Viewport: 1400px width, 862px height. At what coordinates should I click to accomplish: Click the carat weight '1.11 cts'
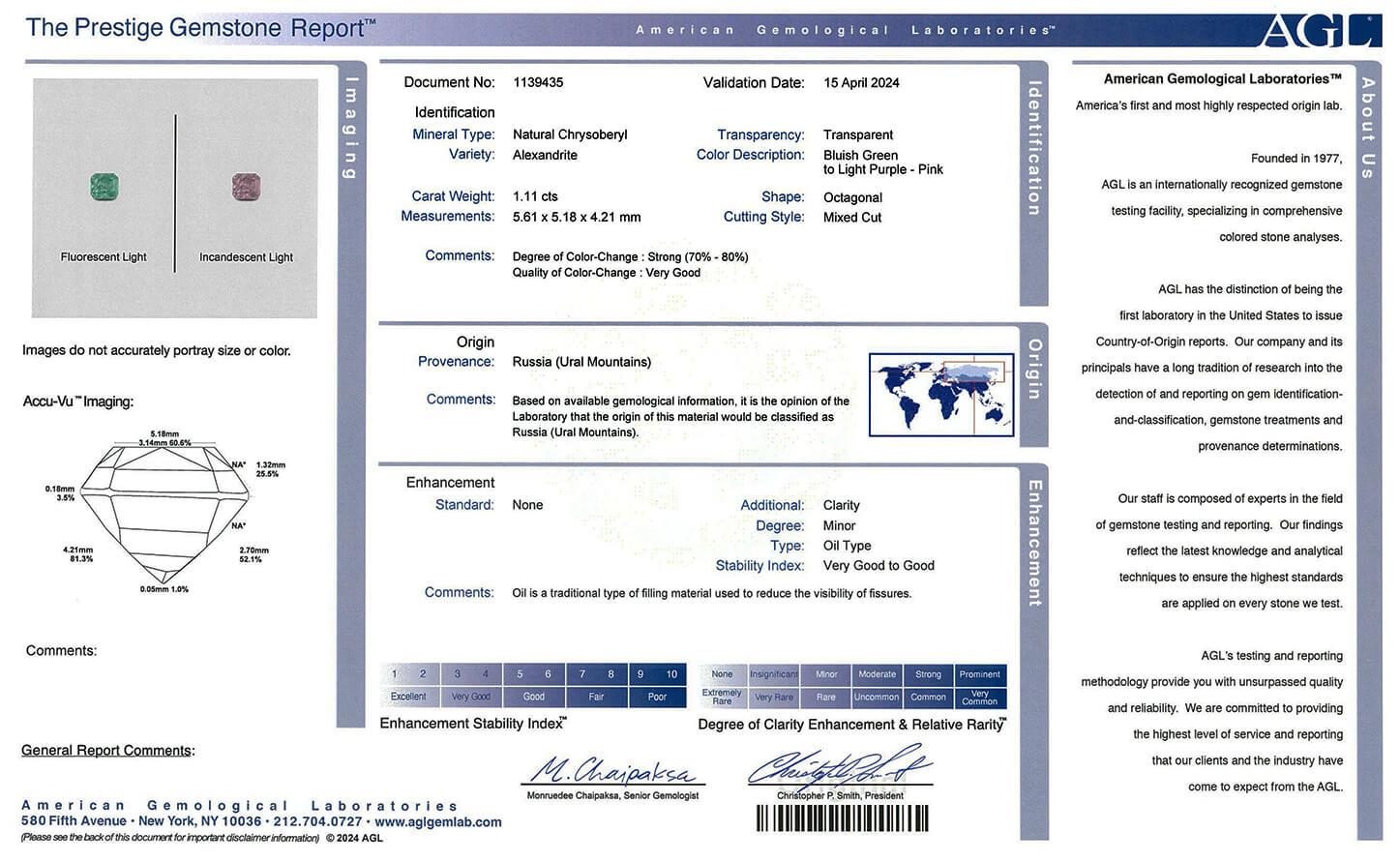(x=535, y=196)
